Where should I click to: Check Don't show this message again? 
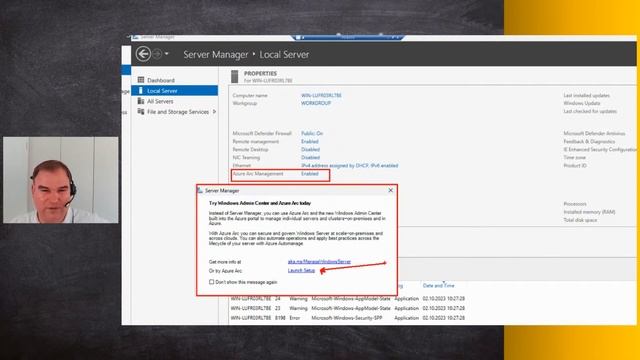pos(211,282)
